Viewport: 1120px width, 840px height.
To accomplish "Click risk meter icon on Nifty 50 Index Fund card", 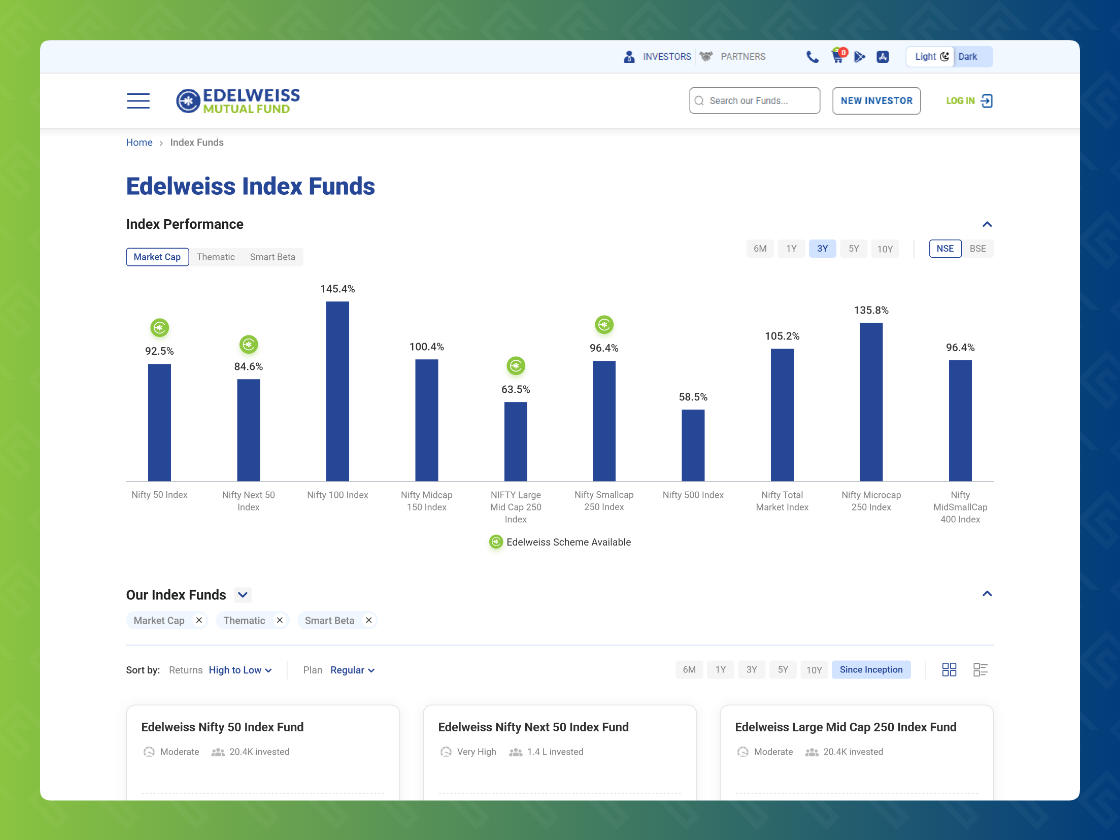I will [x=149, y=752].
